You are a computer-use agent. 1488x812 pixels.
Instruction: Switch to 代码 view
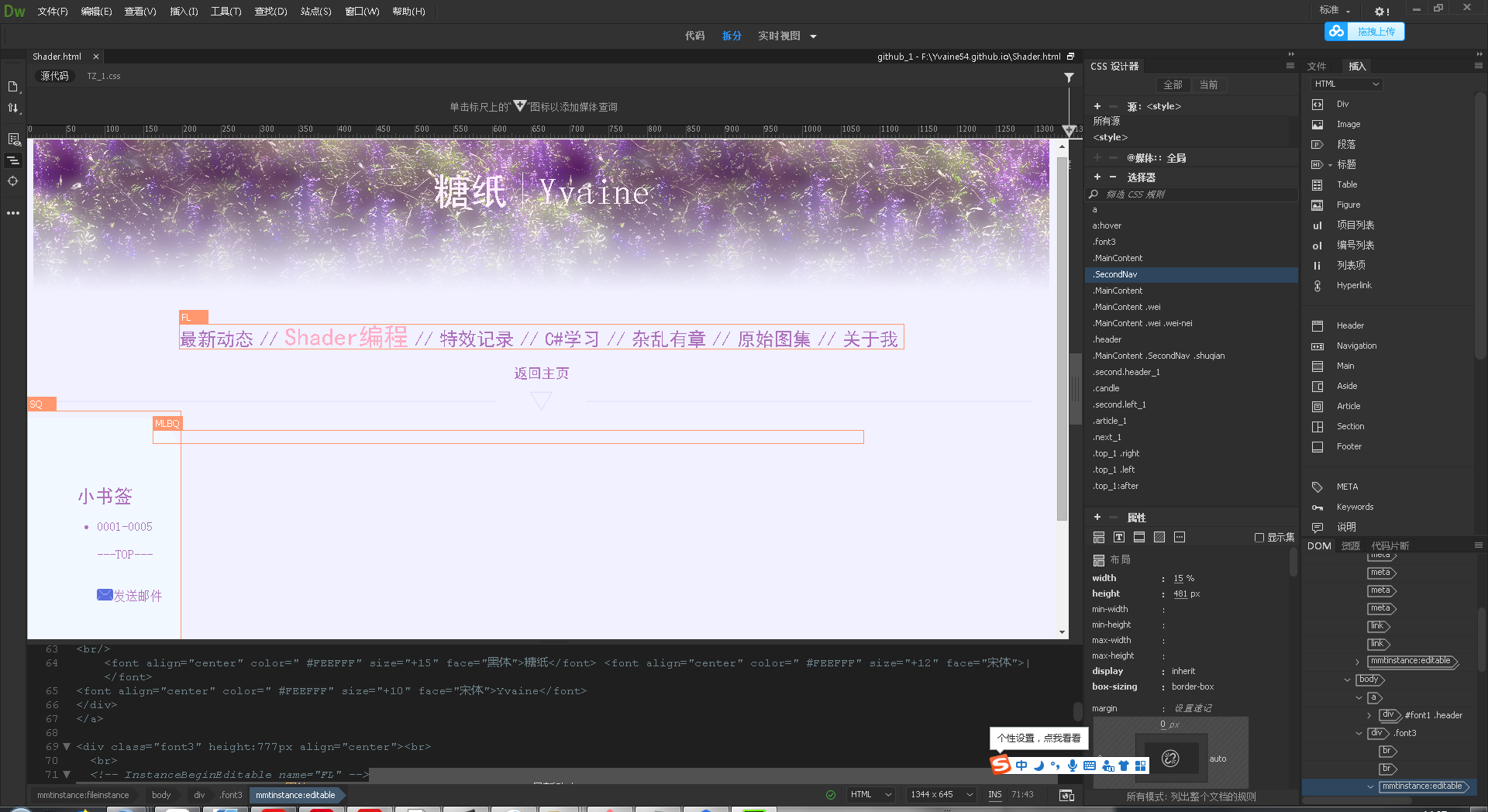[694, 36]
